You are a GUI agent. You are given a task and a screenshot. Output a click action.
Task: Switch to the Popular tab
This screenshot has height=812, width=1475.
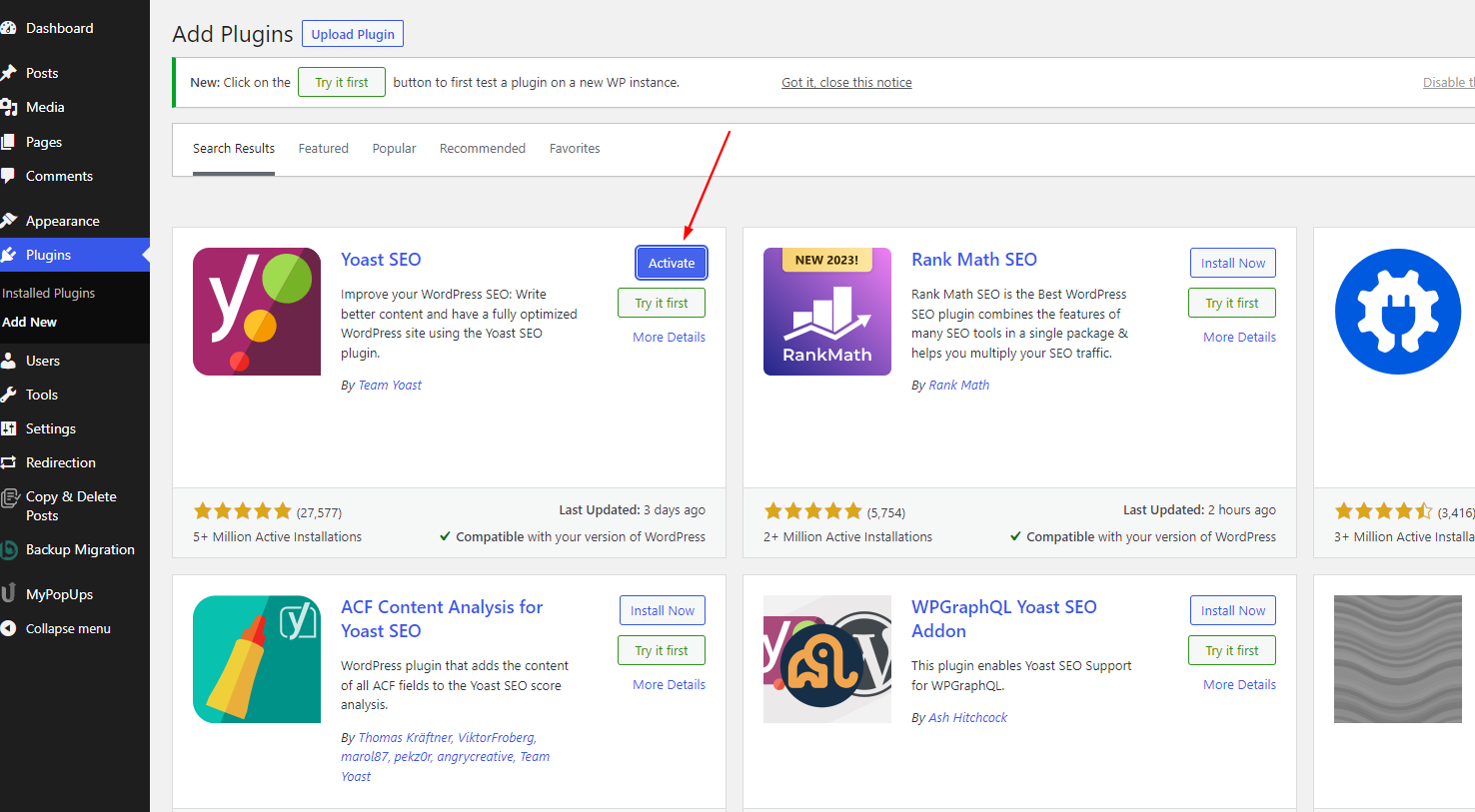[394, 148]
